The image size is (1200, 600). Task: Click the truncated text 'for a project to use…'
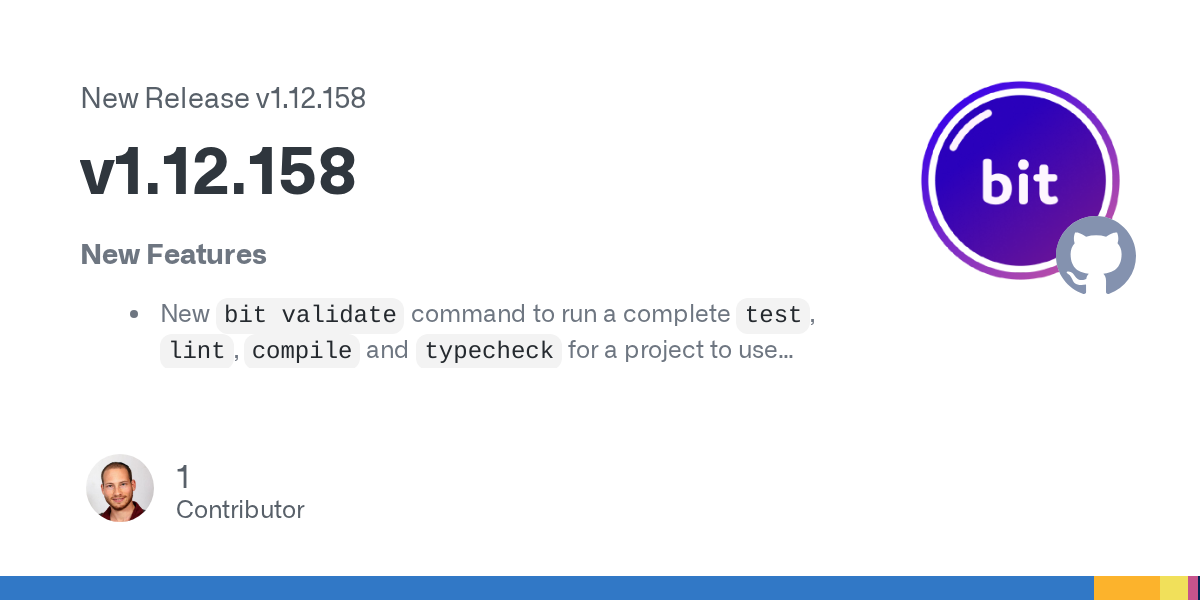tap(680, 351)
